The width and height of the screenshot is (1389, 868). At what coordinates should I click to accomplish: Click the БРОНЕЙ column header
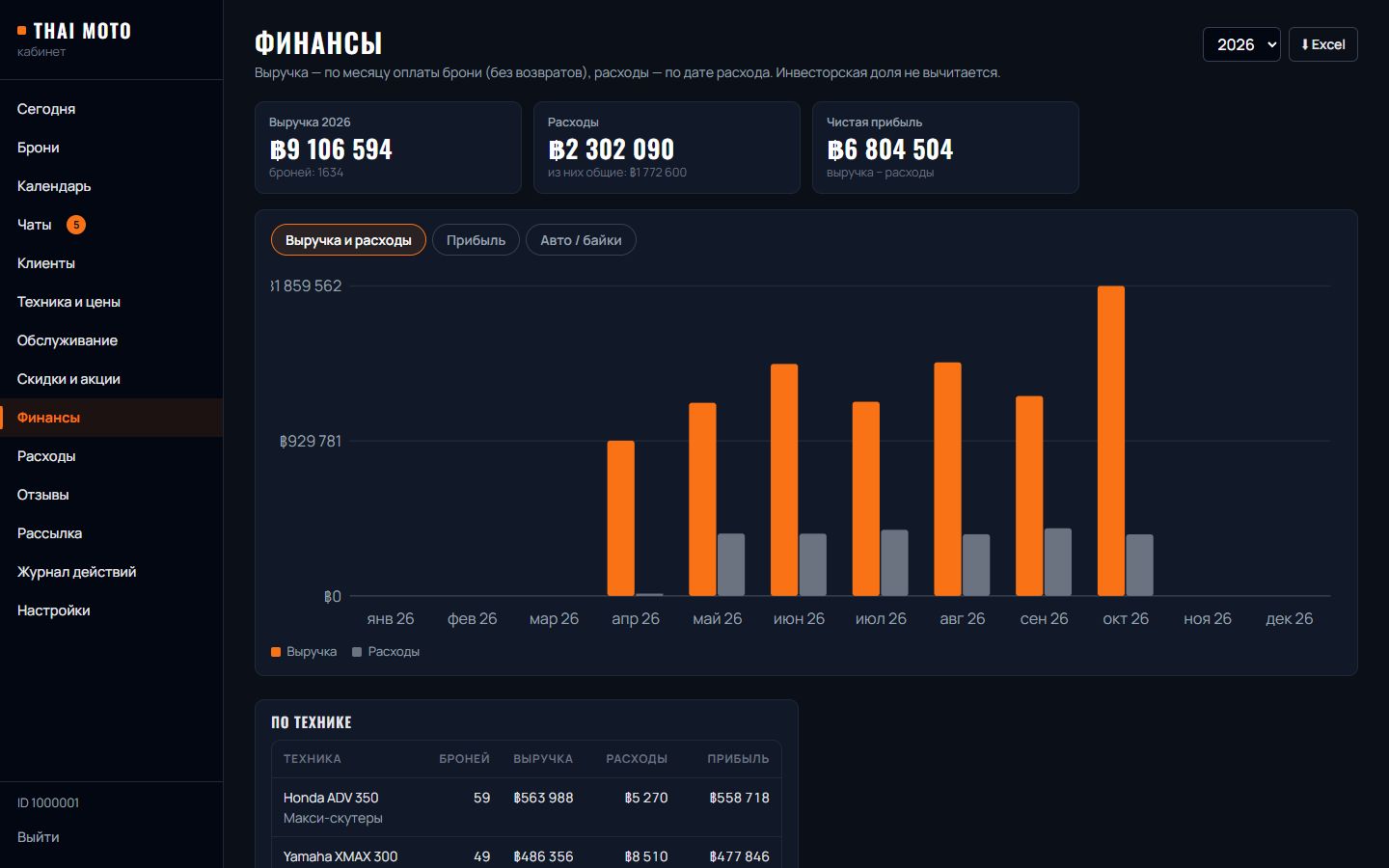pos(464,759)
